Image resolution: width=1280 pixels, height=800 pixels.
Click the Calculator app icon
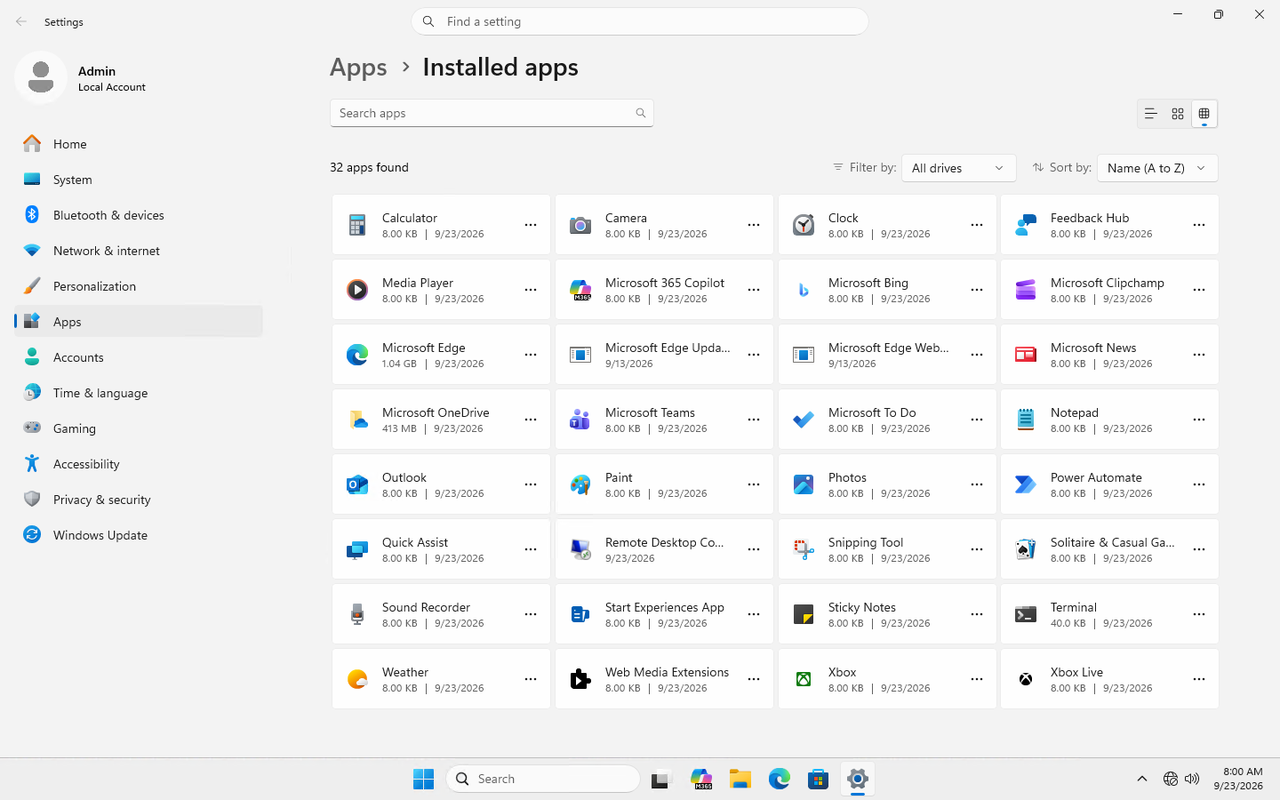tap(357, 225)
